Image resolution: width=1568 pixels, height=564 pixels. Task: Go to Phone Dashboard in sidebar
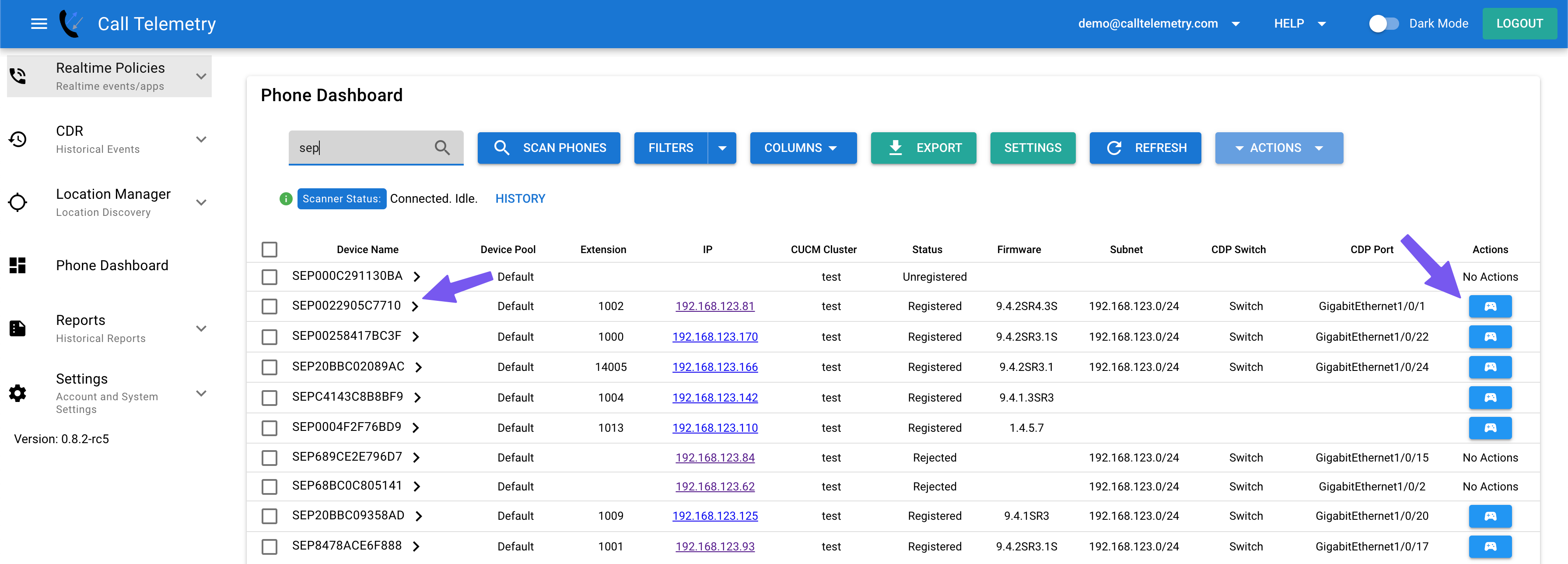(112, 265)
